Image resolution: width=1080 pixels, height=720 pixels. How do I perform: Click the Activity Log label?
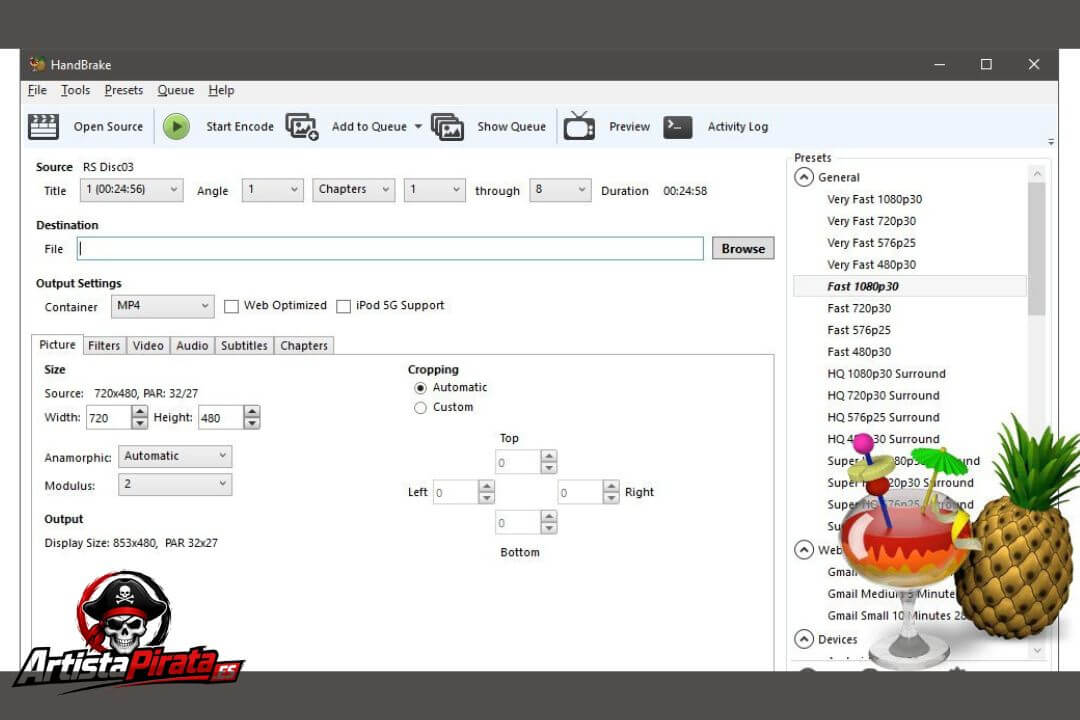coord(738,127)
